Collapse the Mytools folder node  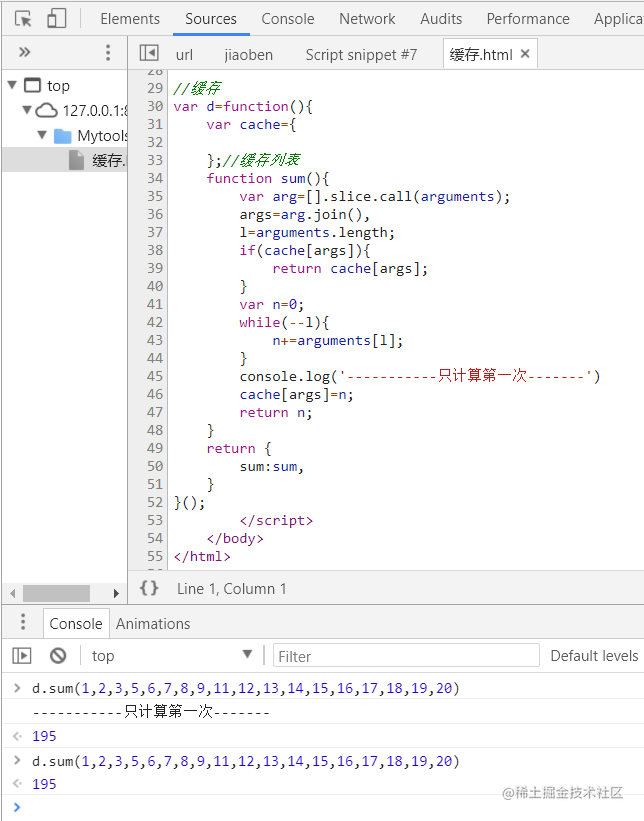point(42,135)
